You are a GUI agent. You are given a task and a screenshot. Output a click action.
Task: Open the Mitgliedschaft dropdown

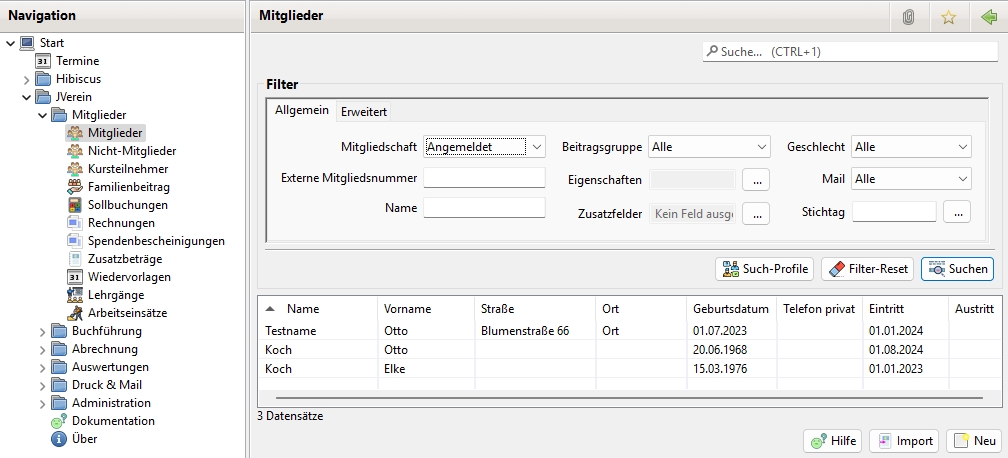485,147
